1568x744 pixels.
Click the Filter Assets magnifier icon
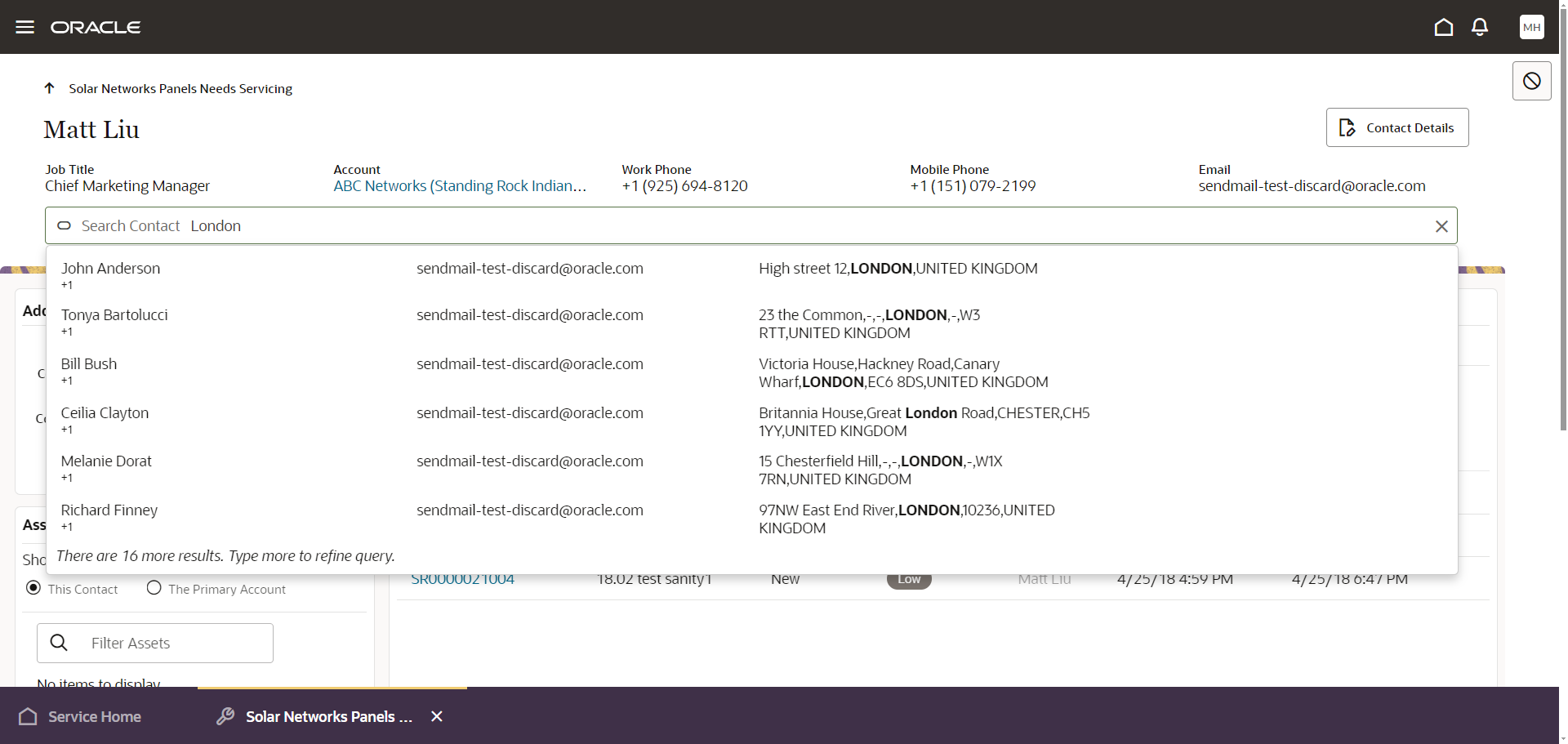pyautogui.click(x=59, y=643)
